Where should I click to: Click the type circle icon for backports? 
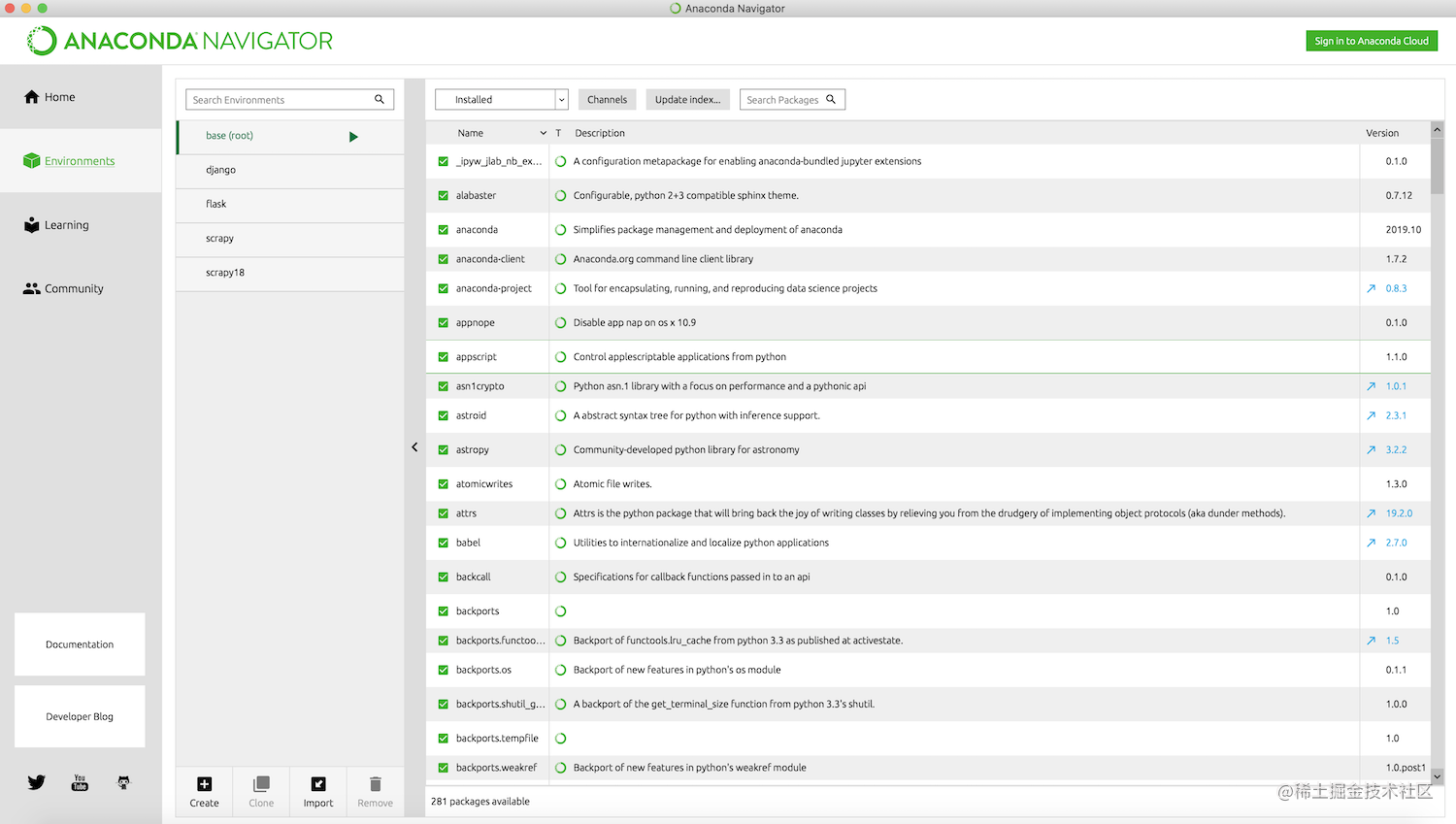point(560,611)
